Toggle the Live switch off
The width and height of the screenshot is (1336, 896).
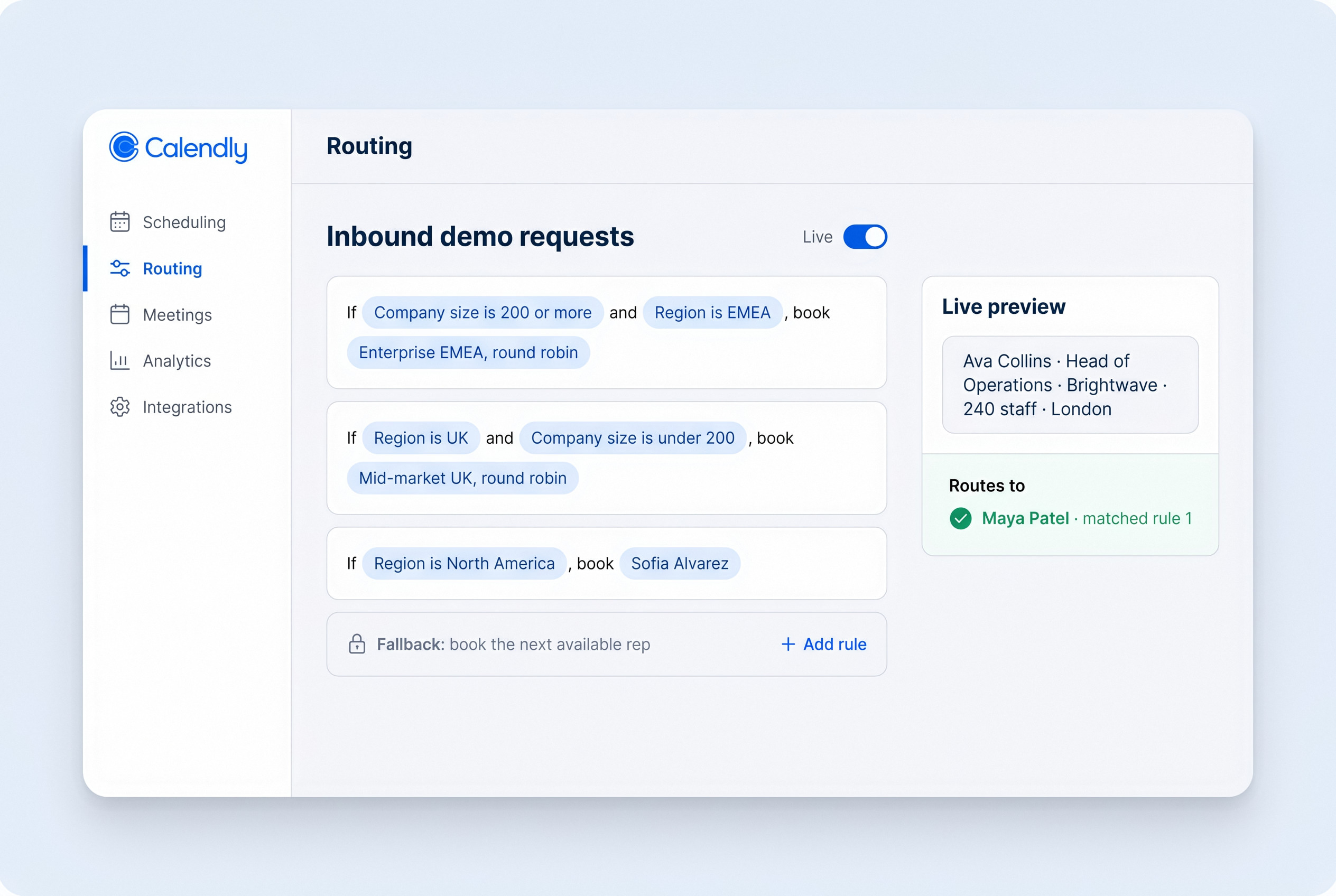coord(865,237)
